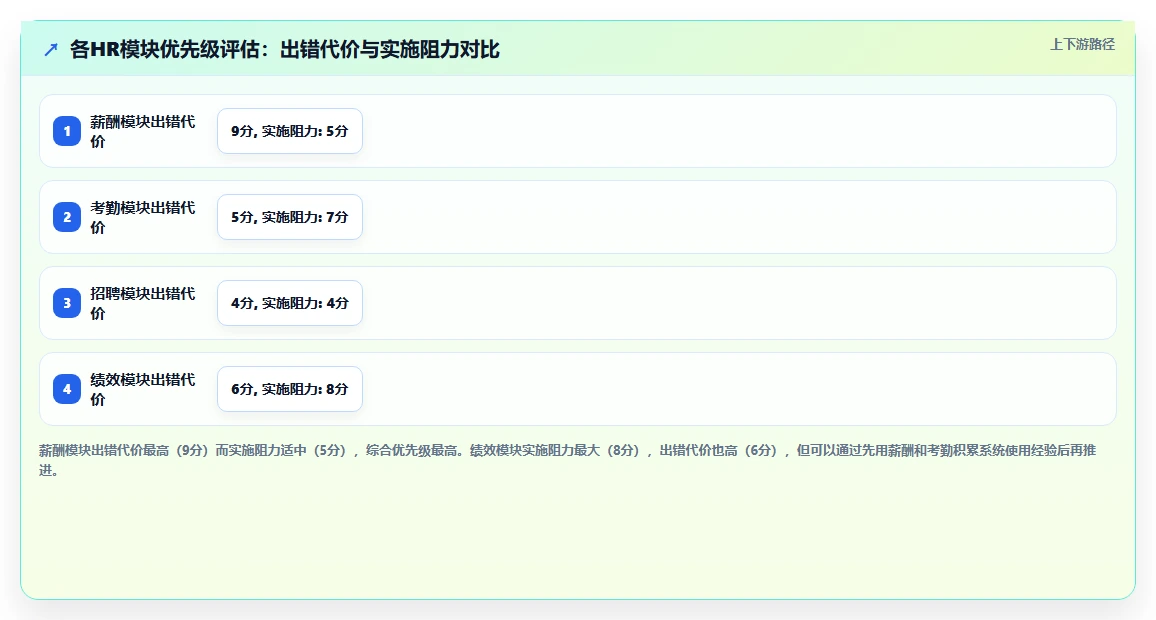Click the value box 5分, 实施阻力: 7分
This screenshot has width=1156, height=620.
[x=290, y=217]
